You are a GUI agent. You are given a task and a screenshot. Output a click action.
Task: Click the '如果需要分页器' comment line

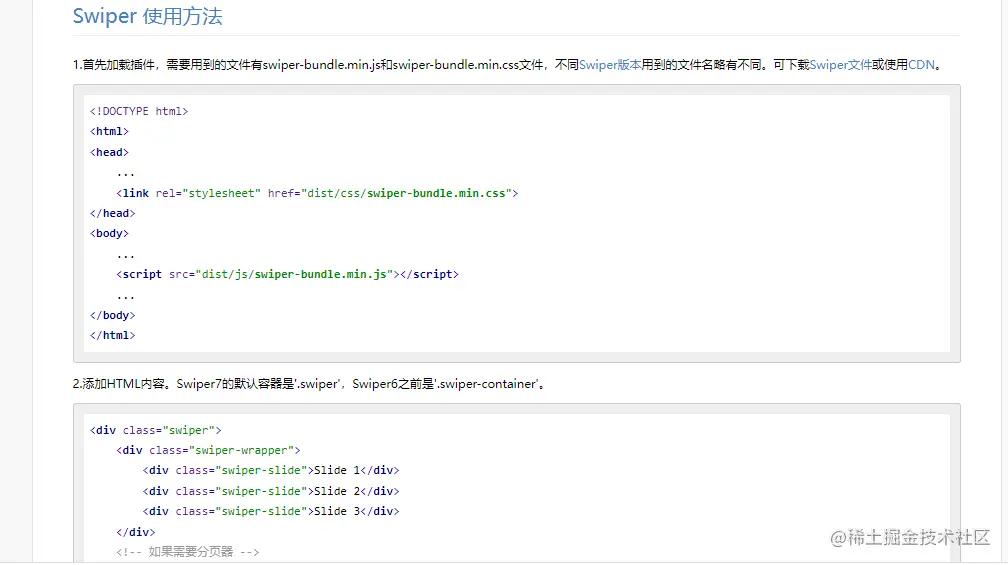click(188, 552)
